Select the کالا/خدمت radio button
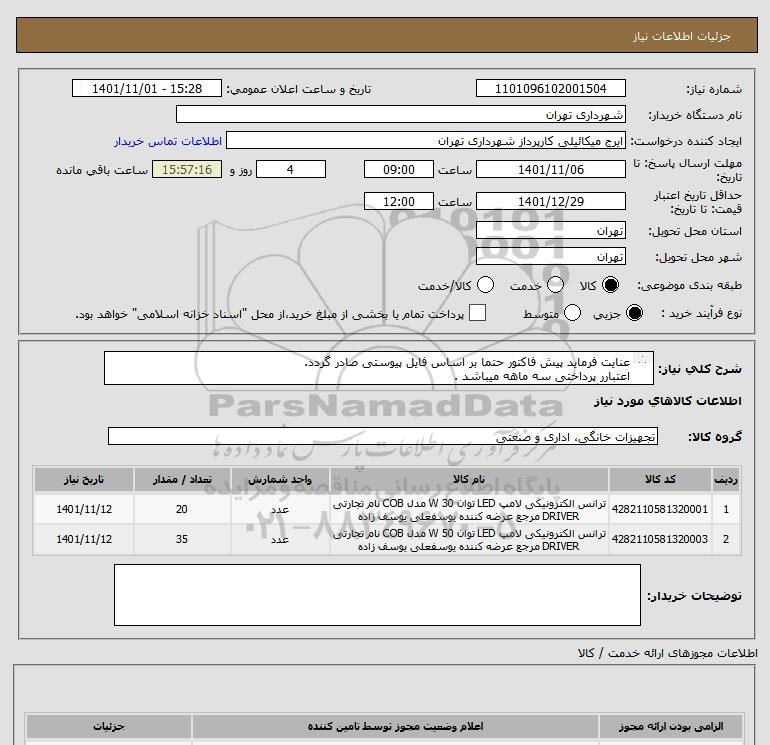 486,285
